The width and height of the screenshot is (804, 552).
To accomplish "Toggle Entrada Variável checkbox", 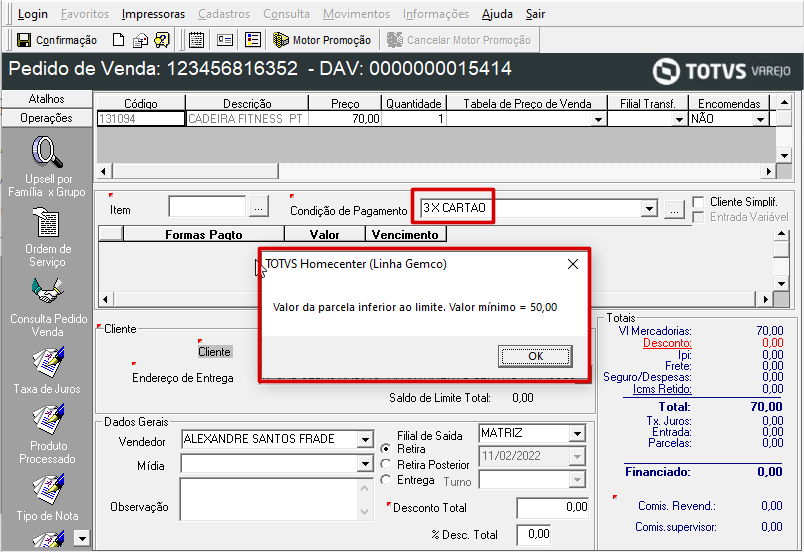I will (698, 217).
